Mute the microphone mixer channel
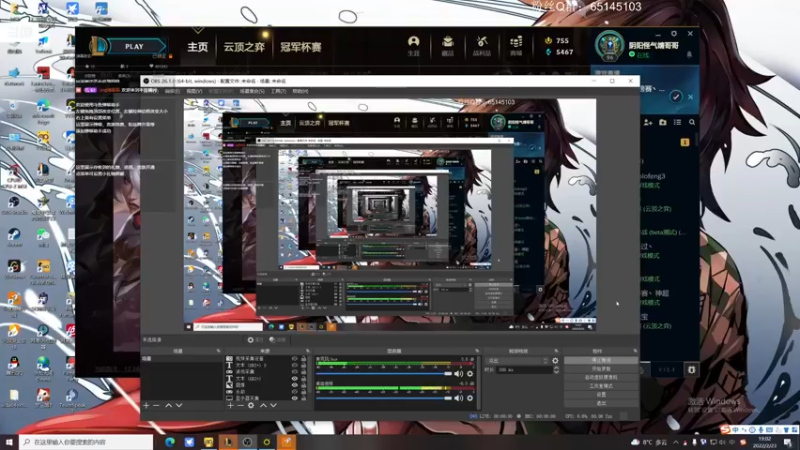The image size is (800, 450). (458, 374)
